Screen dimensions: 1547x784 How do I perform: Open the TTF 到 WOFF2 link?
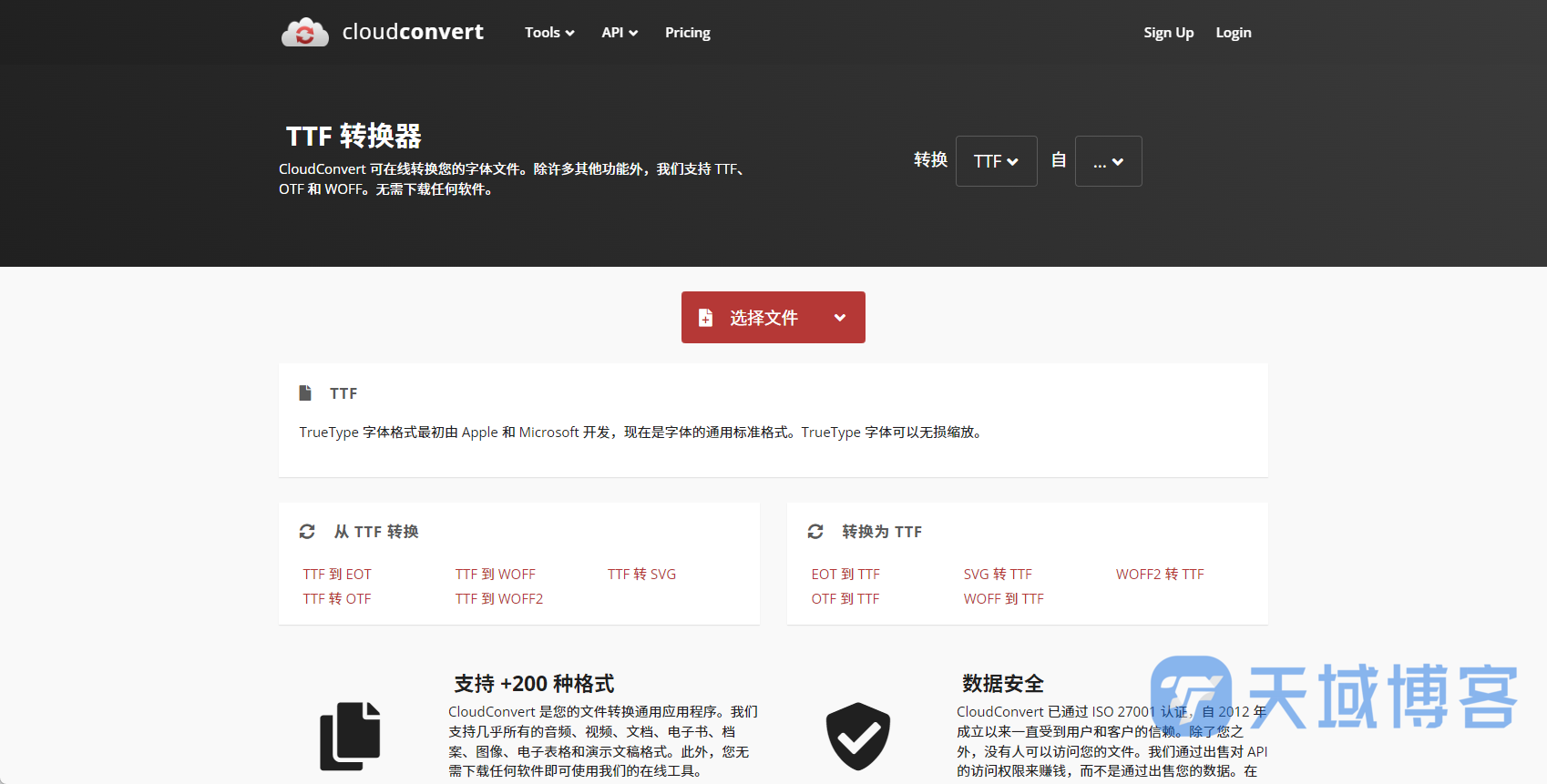pyautogui.click(x=499, y=599)
